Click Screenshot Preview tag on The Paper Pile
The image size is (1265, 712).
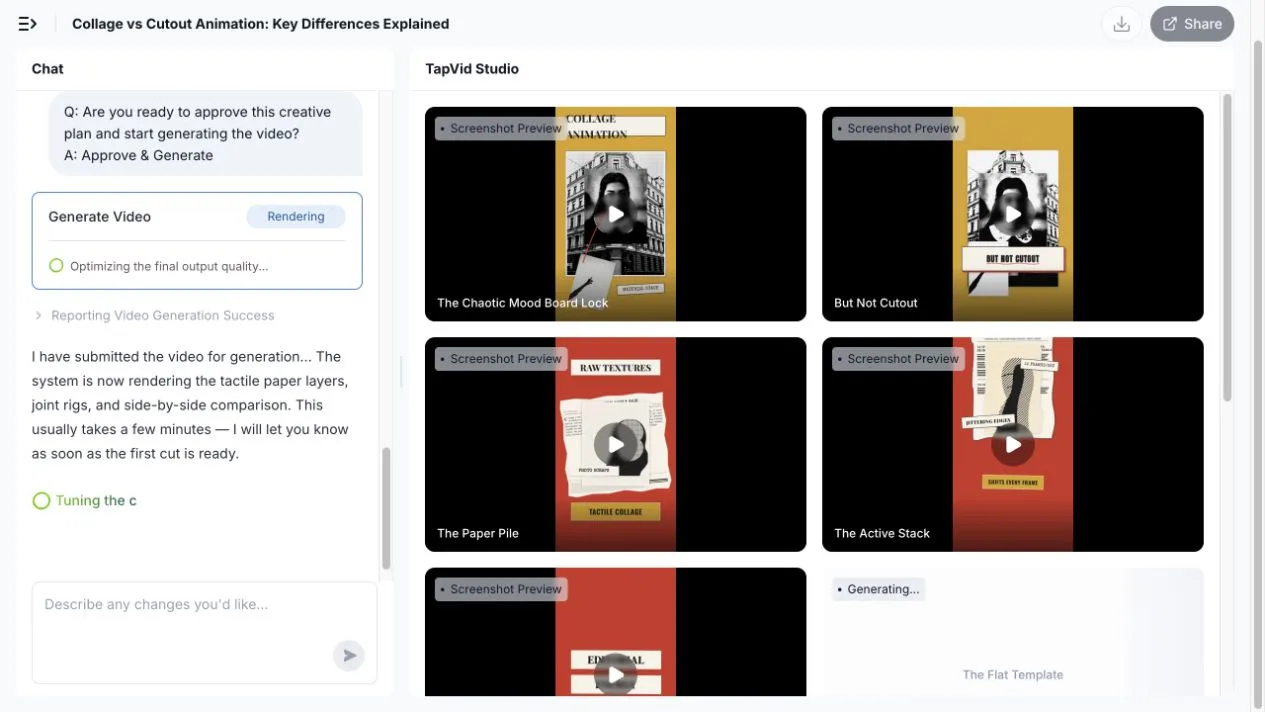point(501,358)
